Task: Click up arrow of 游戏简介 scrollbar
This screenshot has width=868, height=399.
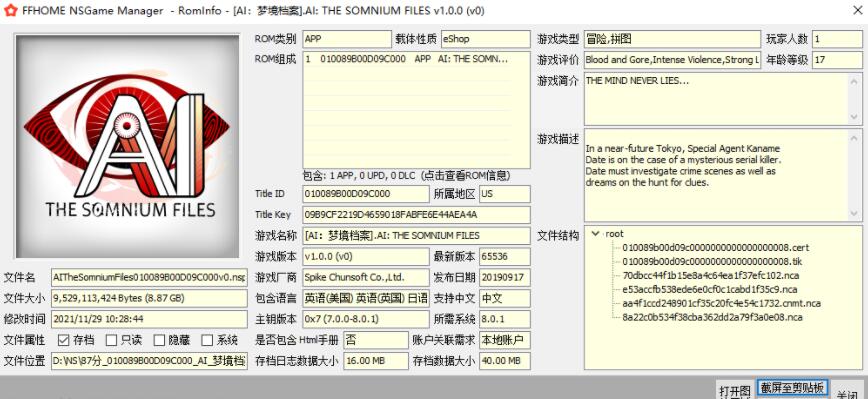Action: pos(855,81)
